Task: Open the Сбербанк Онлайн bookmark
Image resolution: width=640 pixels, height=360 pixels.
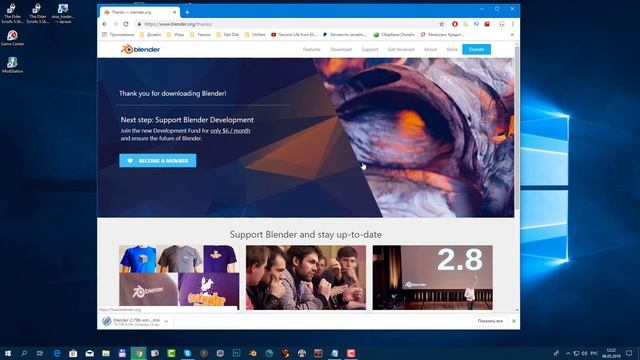Action: click(x=394, y=35)
